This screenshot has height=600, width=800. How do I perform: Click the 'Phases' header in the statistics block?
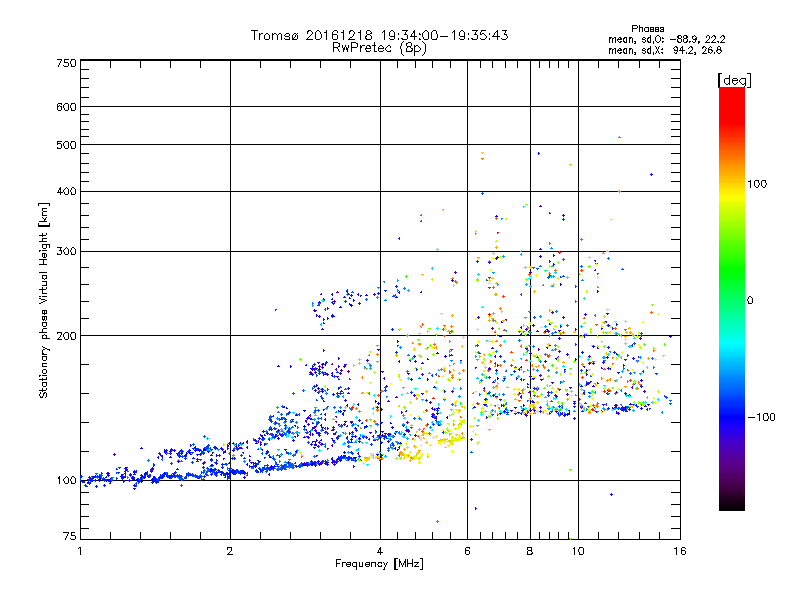point(647,29)
